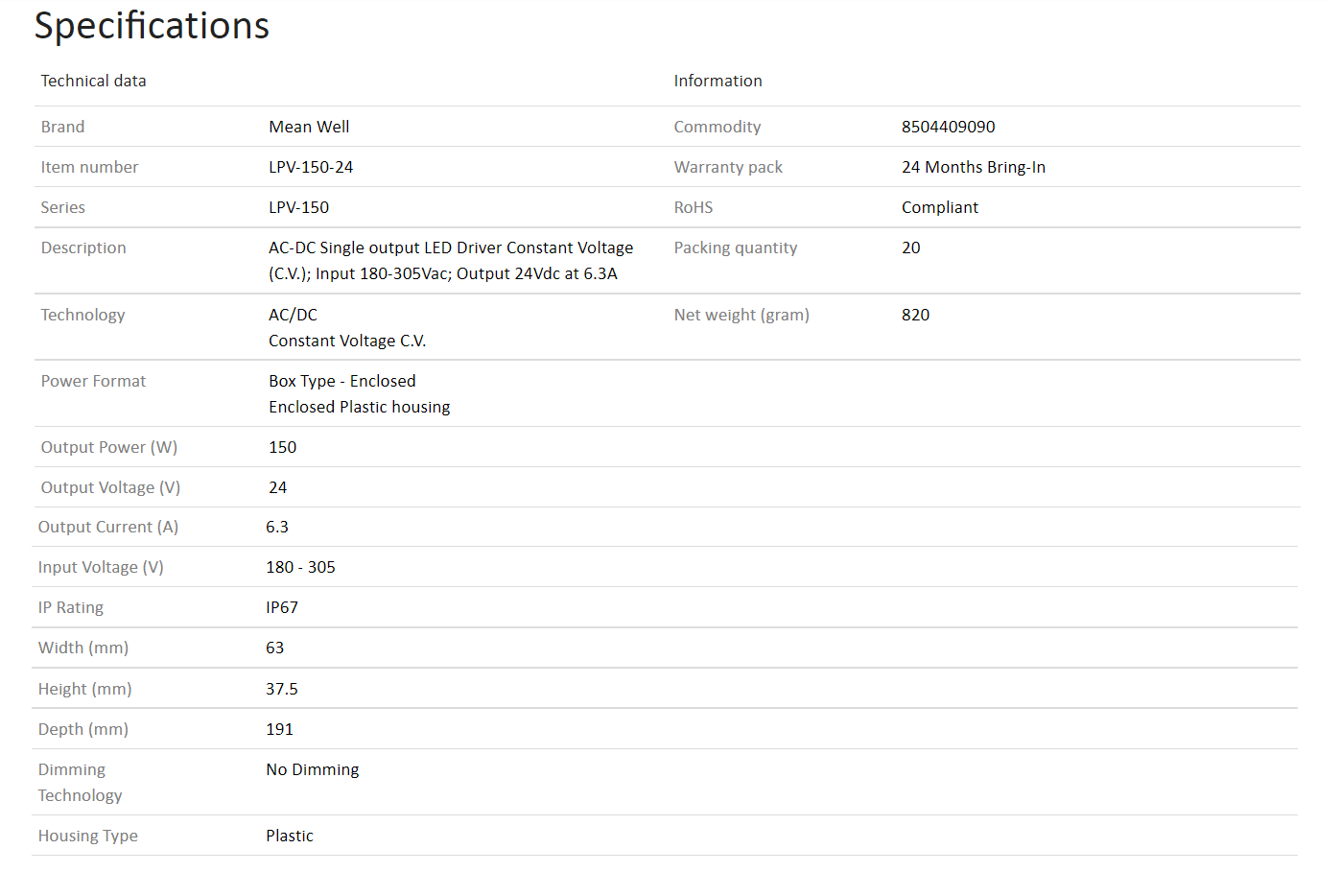Click the Information column header
Image resolution: width=1341 pixels, height=896 pixels.
pyautogui.click(x=718, y=81)
